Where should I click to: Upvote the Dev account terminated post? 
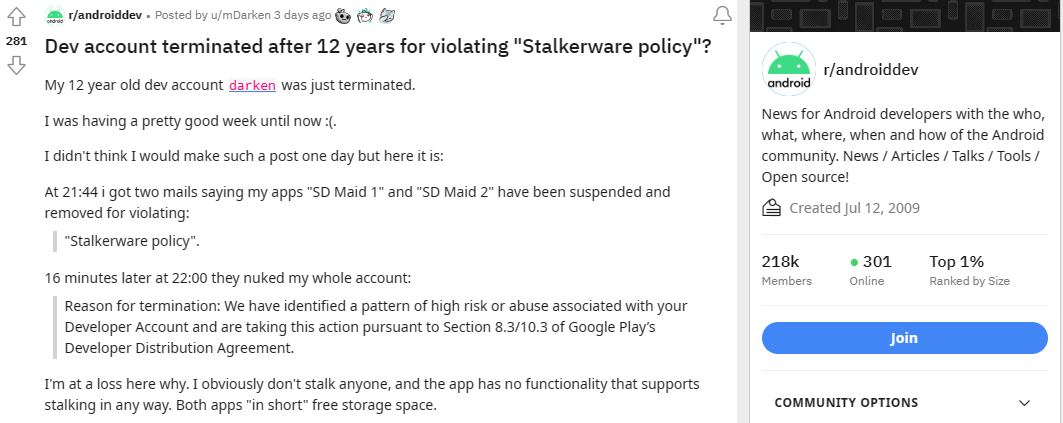(16, 18)
